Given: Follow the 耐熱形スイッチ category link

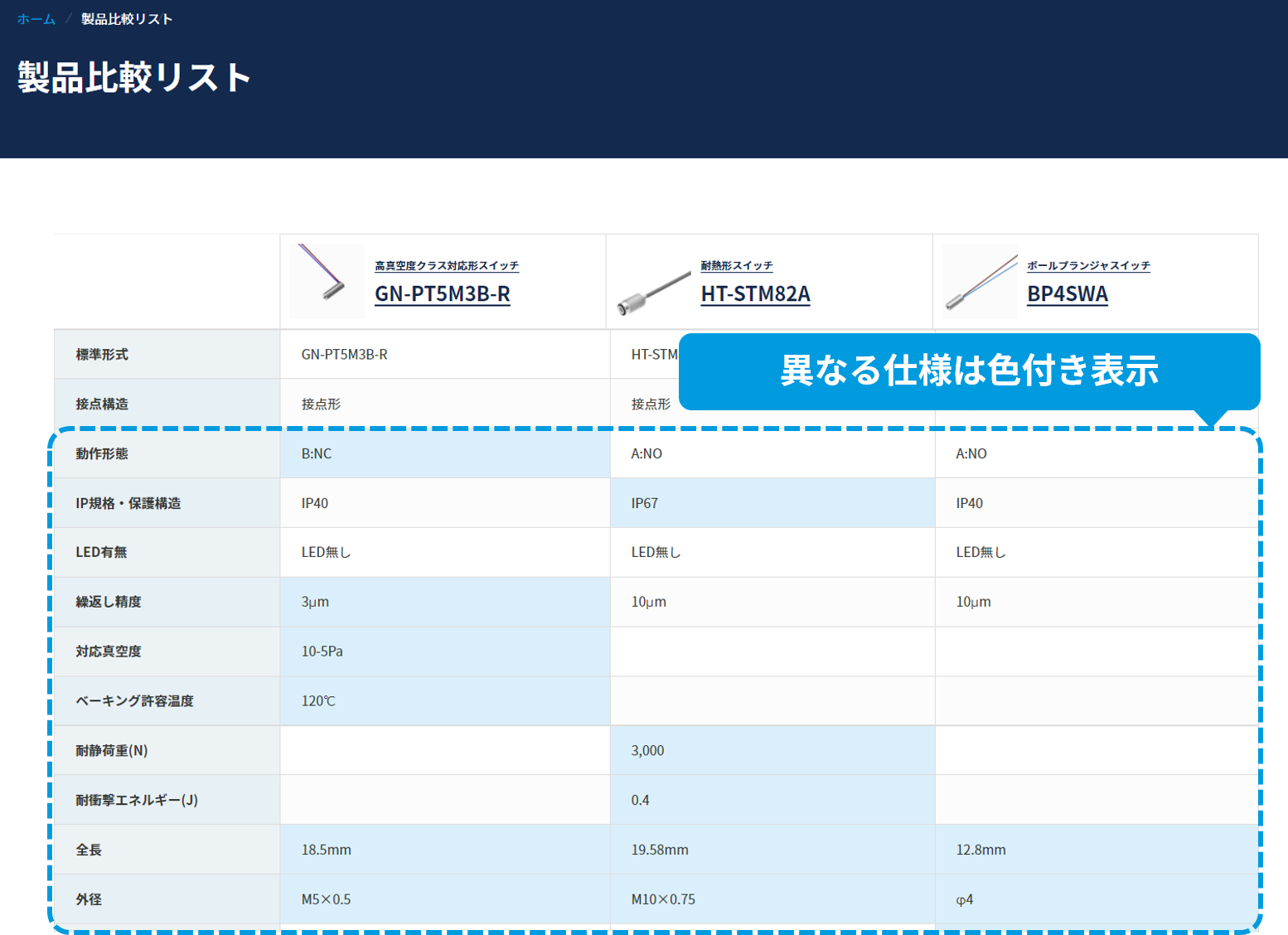Looking at the screenshot, I should point(737,266).
